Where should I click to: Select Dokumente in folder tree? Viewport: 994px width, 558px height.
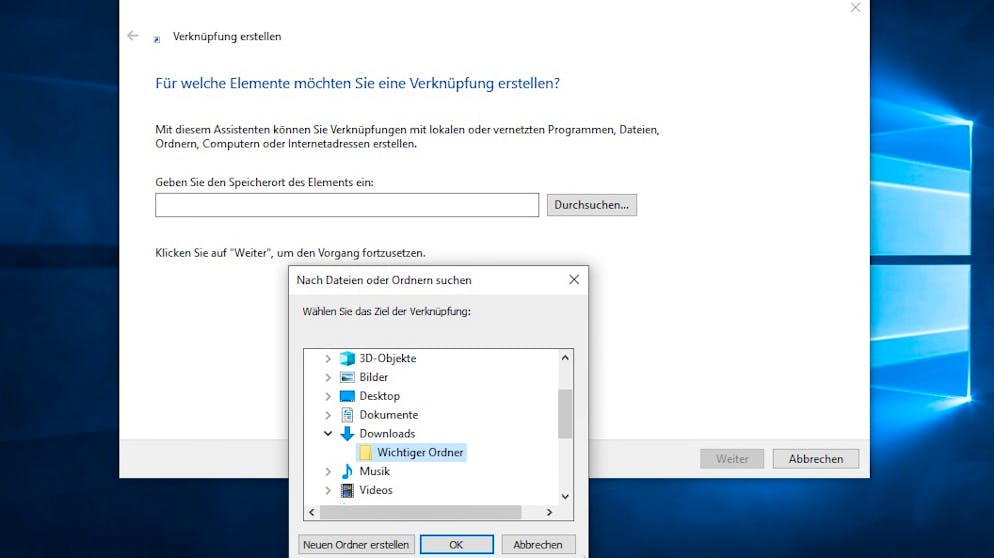389,415
